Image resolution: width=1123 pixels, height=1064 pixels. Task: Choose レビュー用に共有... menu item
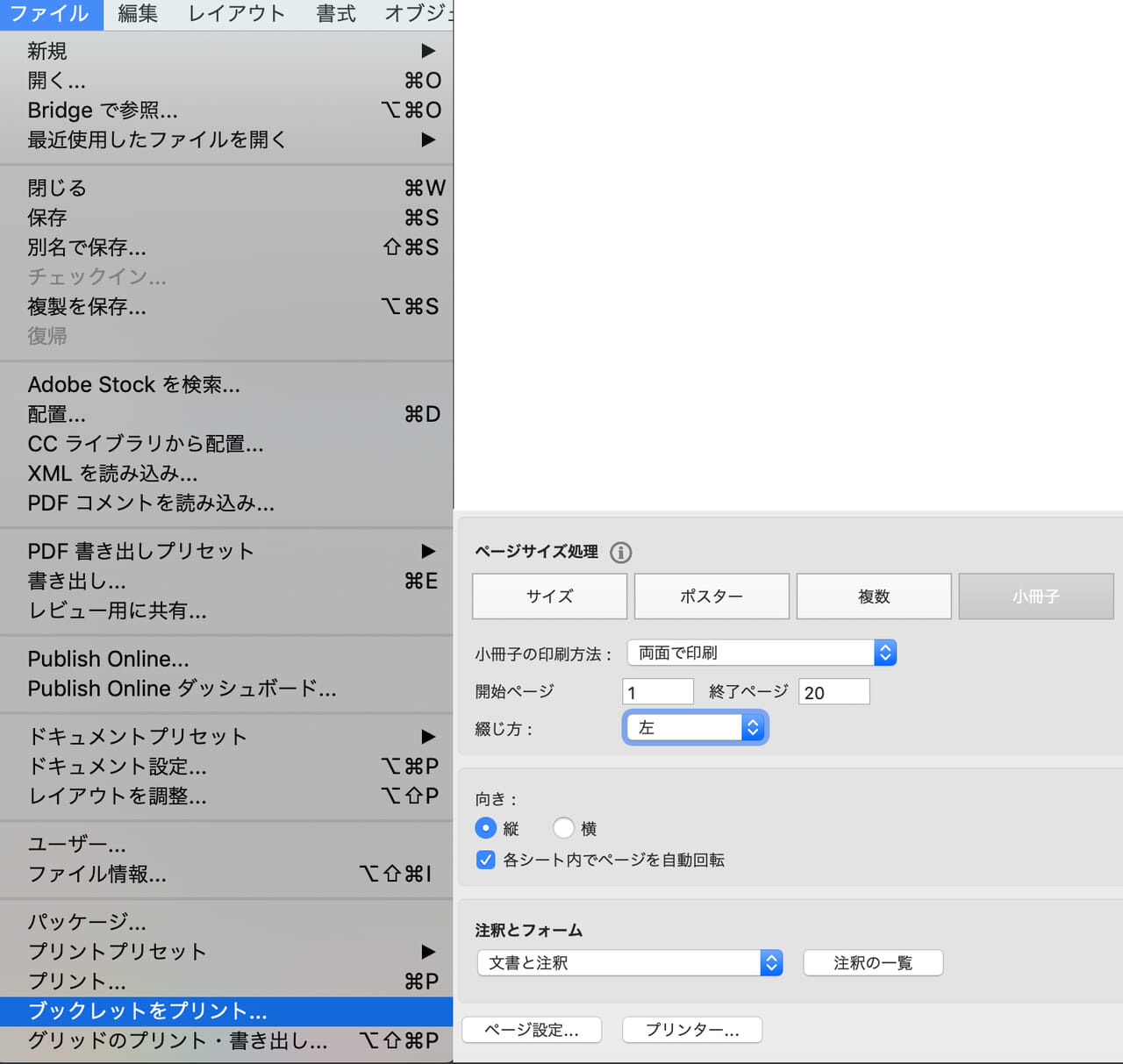pyautogui.click(x=226, y=611)
